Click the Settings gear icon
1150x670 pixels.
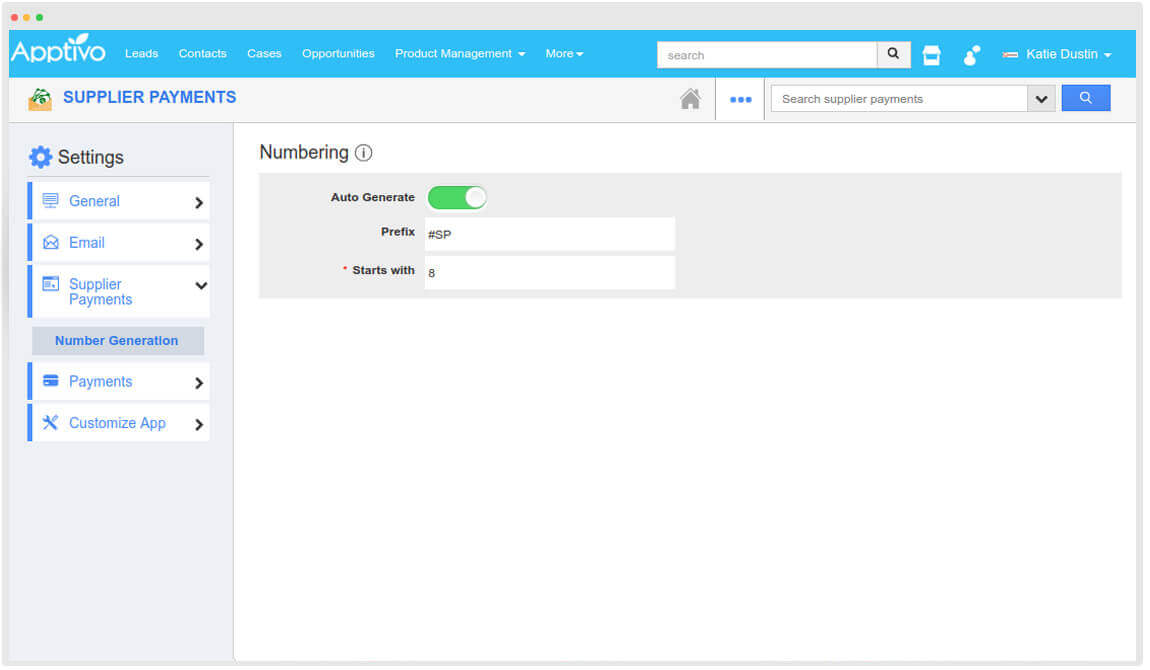(x=40, y=157)
